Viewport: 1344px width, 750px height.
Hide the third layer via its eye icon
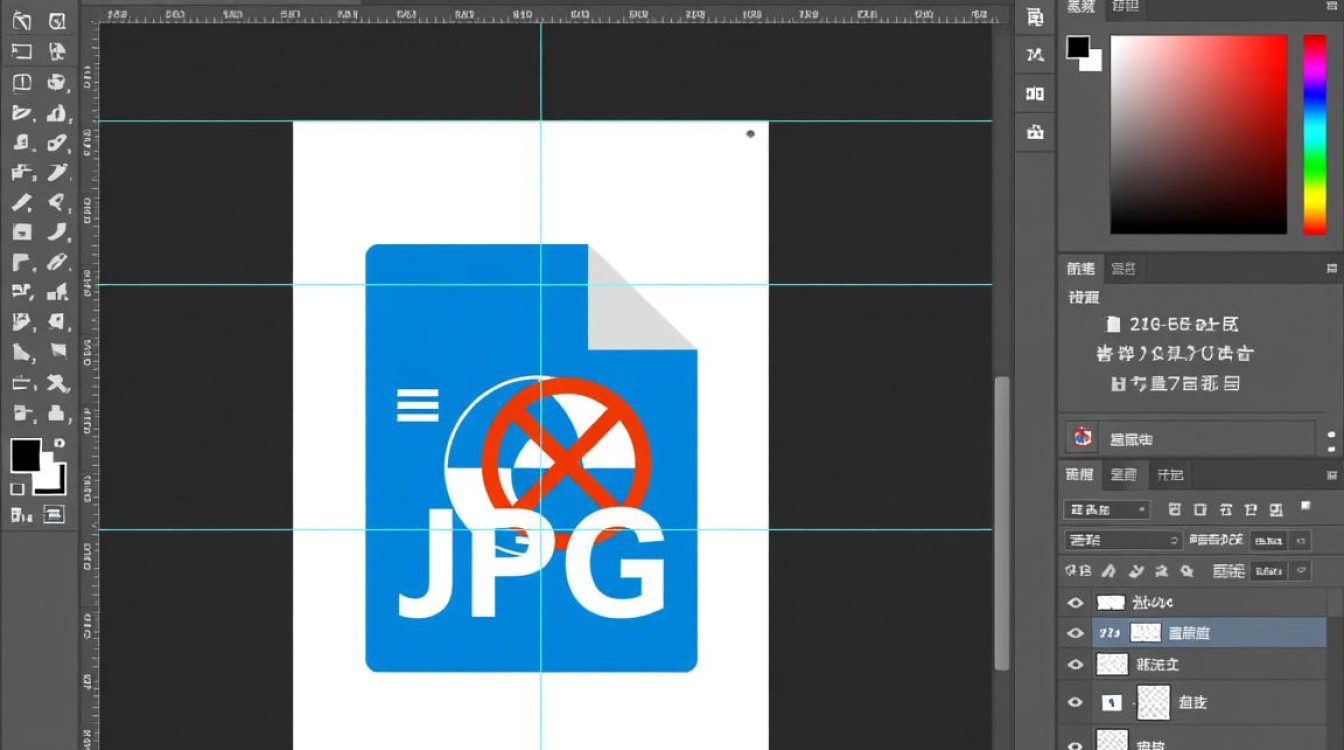[x=1076, y=664]
